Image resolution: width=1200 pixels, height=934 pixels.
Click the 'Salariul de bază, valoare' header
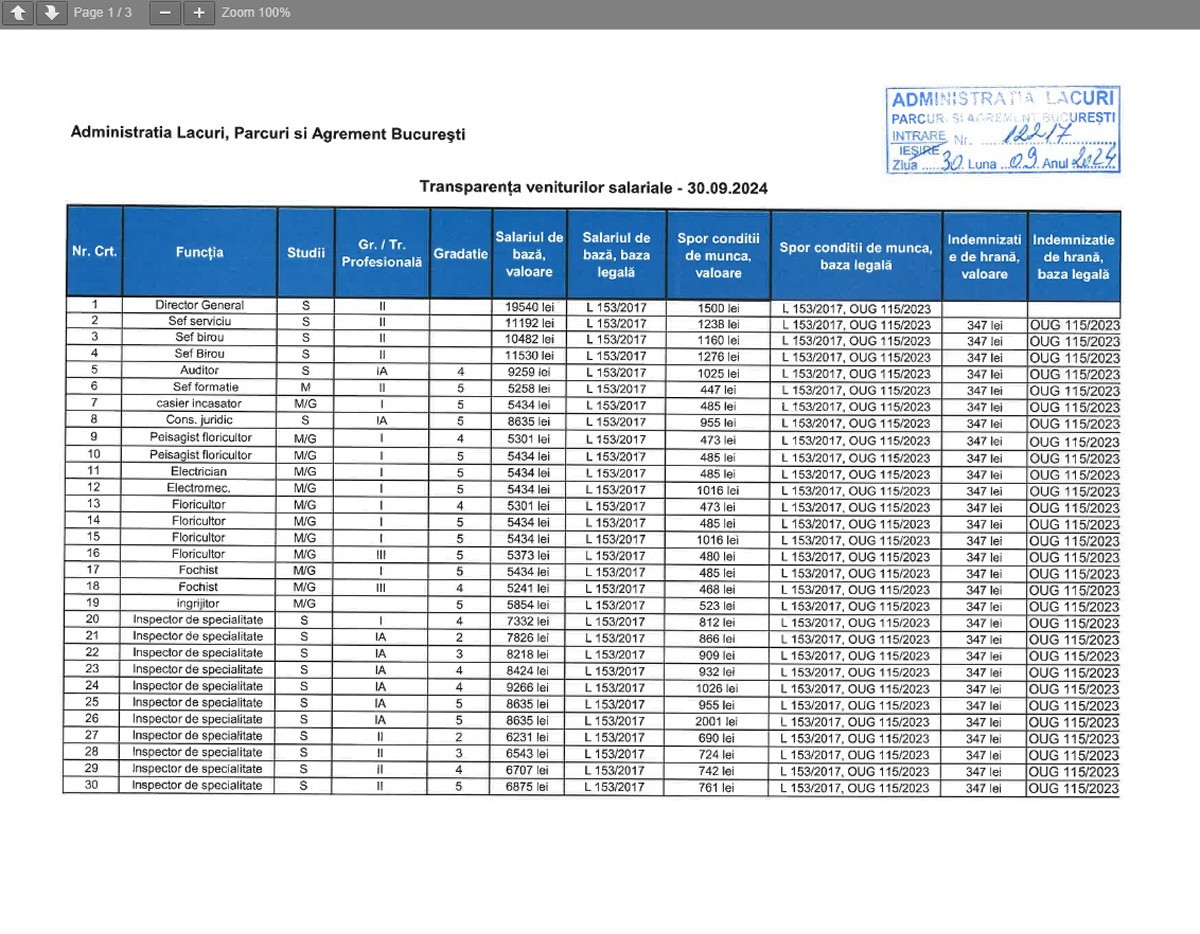[x=529, y=253]
